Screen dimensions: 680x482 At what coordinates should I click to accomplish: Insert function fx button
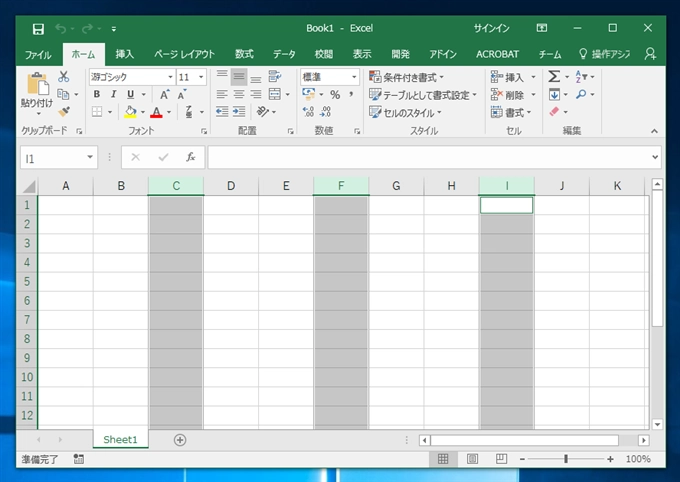pyautogui.click(x=190, y=157)
